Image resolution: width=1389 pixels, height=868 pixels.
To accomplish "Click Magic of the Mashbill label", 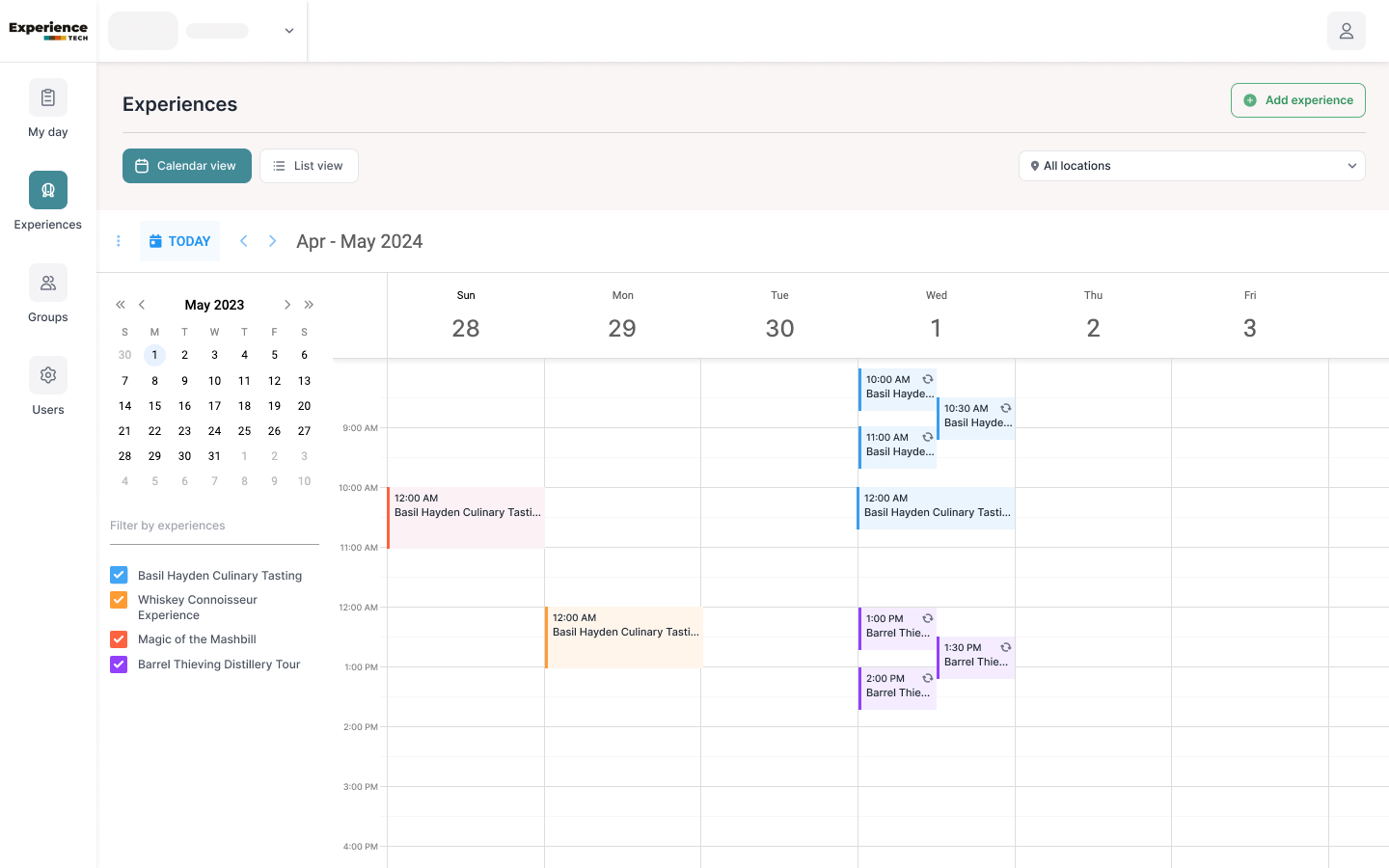I will pyautogui.click(x=197, y=639).
